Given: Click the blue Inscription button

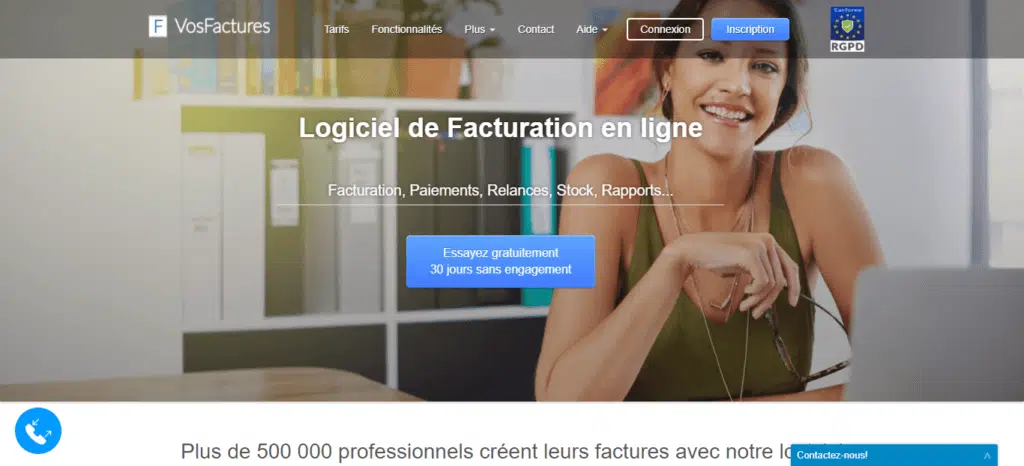Looking at the screenshot, I should (x=750, y=29).
